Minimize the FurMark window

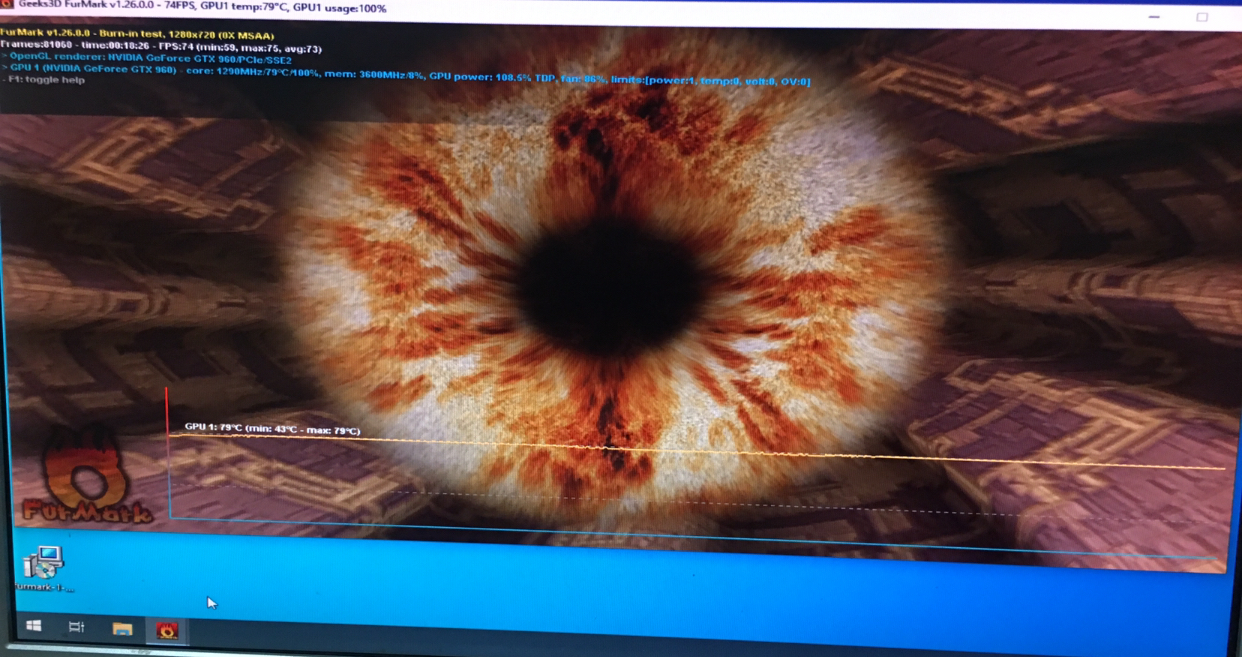tap(1154, 17)
